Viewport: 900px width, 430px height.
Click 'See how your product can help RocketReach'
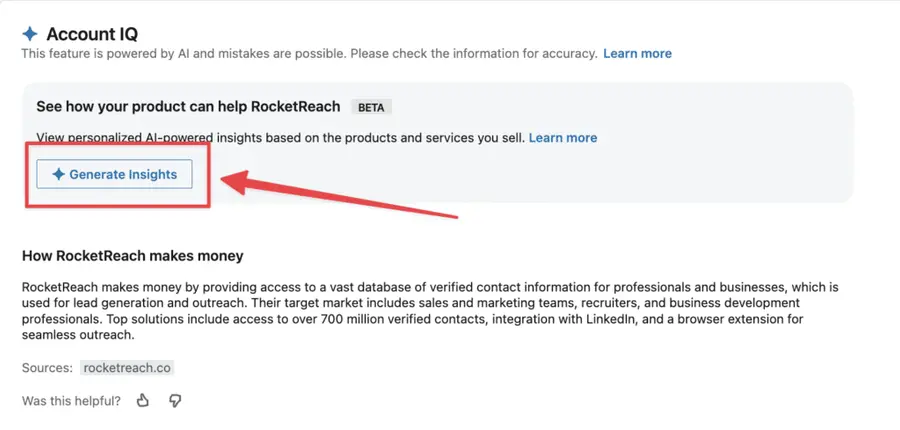point(188,107)
